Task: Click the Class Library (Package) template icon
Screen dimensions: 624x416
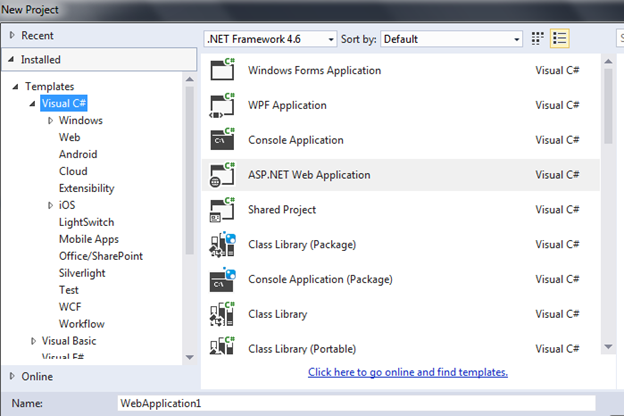Action: (222, 244)
